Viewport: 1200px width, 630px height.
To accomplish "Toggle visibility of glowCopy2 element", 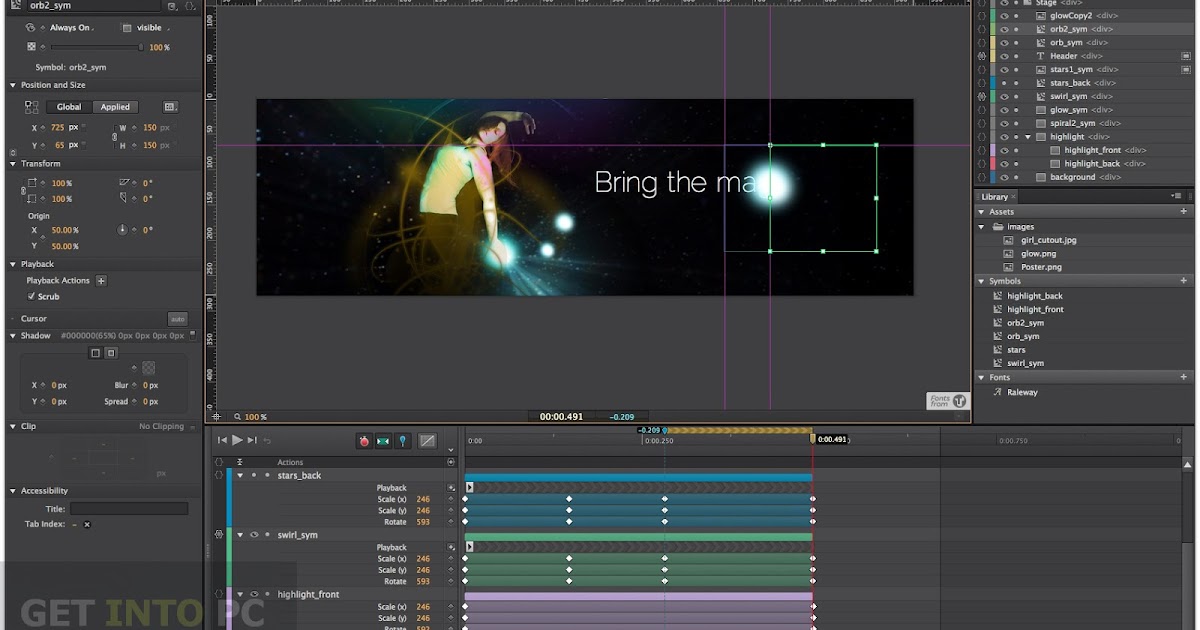I will (x=1003, y=16).
